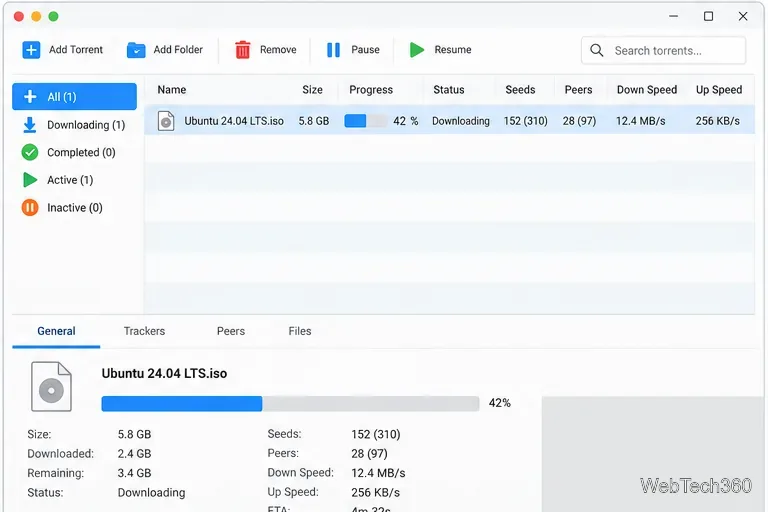Click the magnifying glass search icon
The width and height of the screenshot is (768, 512).
pos(597,50)
